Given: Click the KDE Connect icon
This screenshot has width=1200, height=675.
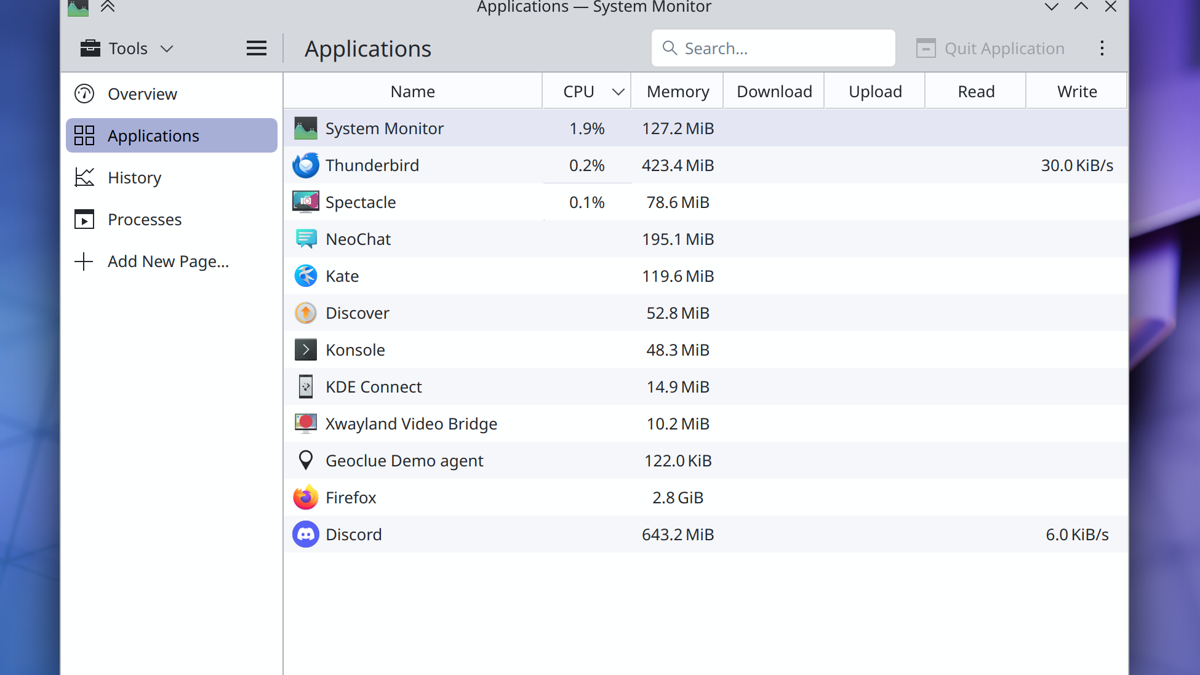Looking at the screenshot, I should 306,387.
